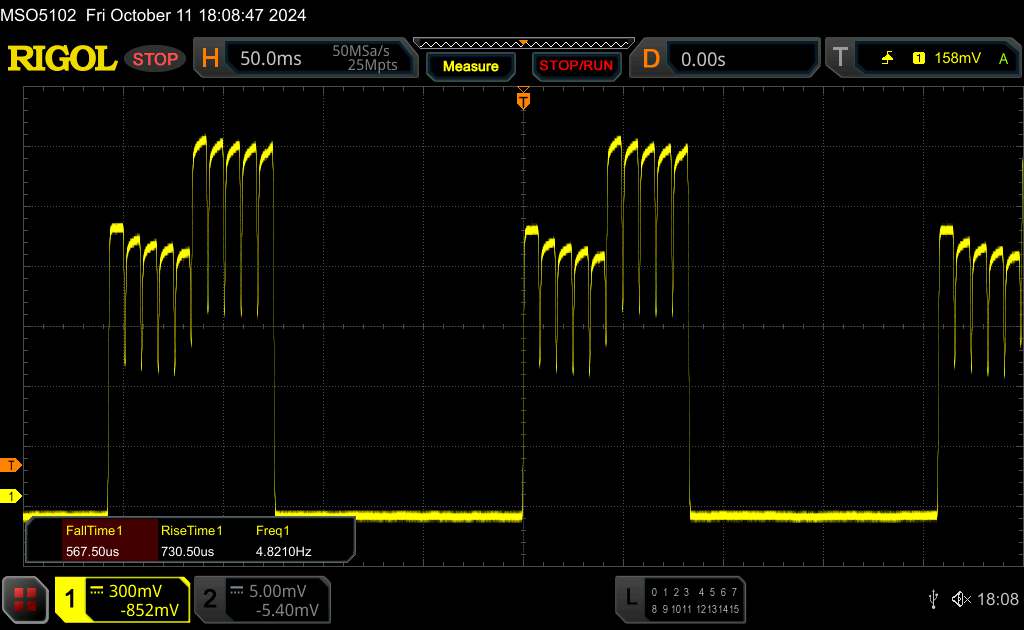Click the 50MSa/s sample rate readout
This screenshot has width=1024, height=630.
(360, 51)
